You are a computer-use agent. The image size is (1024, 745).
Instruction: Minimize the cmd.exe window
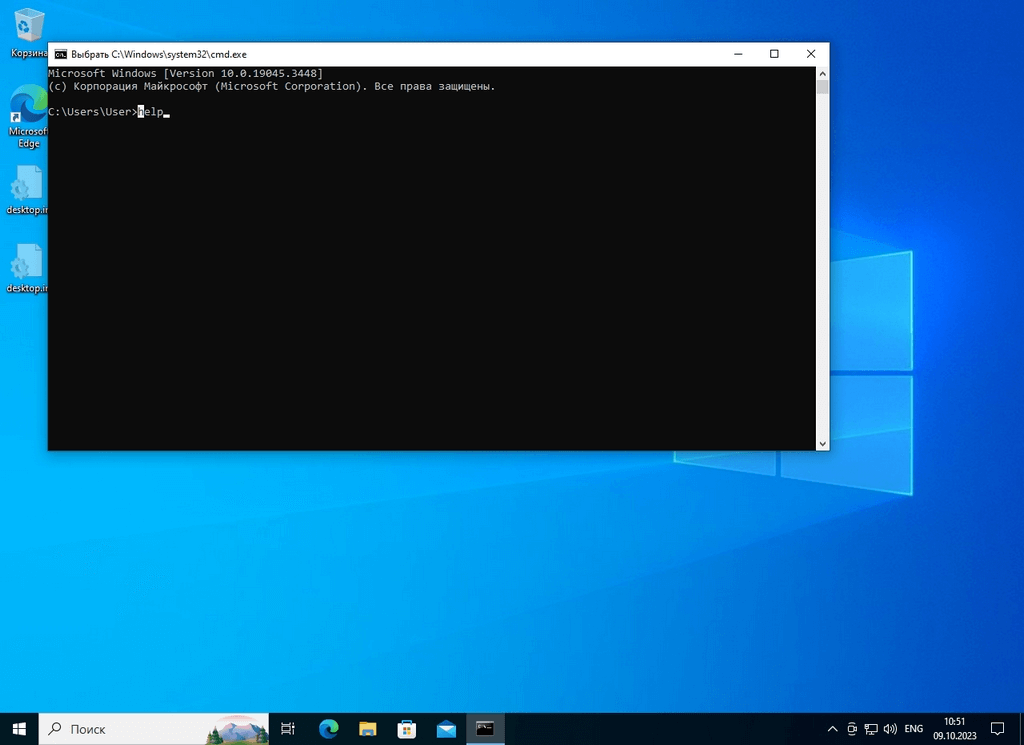[x=738, y=54]
